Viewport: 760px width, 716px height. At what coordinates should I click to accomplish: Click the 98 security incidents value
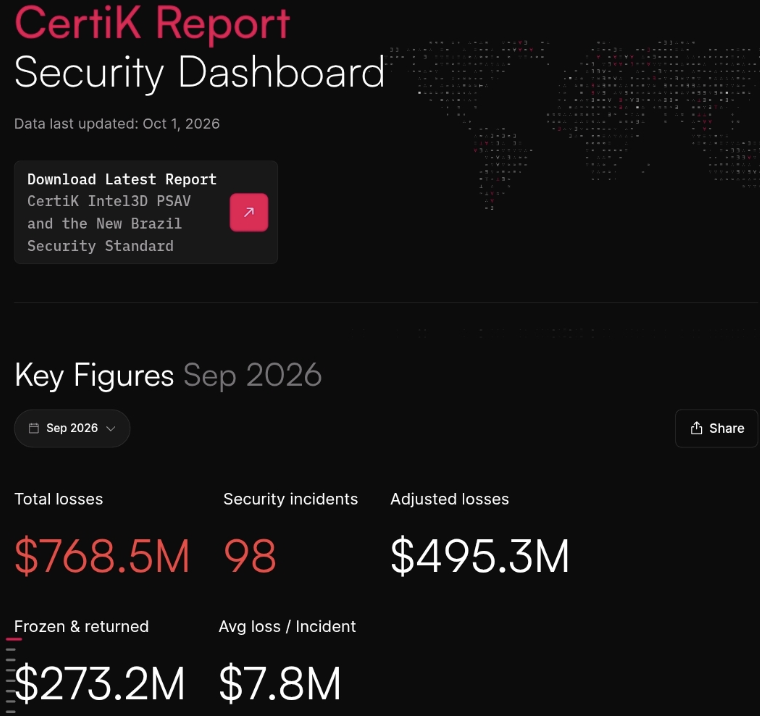point(250,556)
